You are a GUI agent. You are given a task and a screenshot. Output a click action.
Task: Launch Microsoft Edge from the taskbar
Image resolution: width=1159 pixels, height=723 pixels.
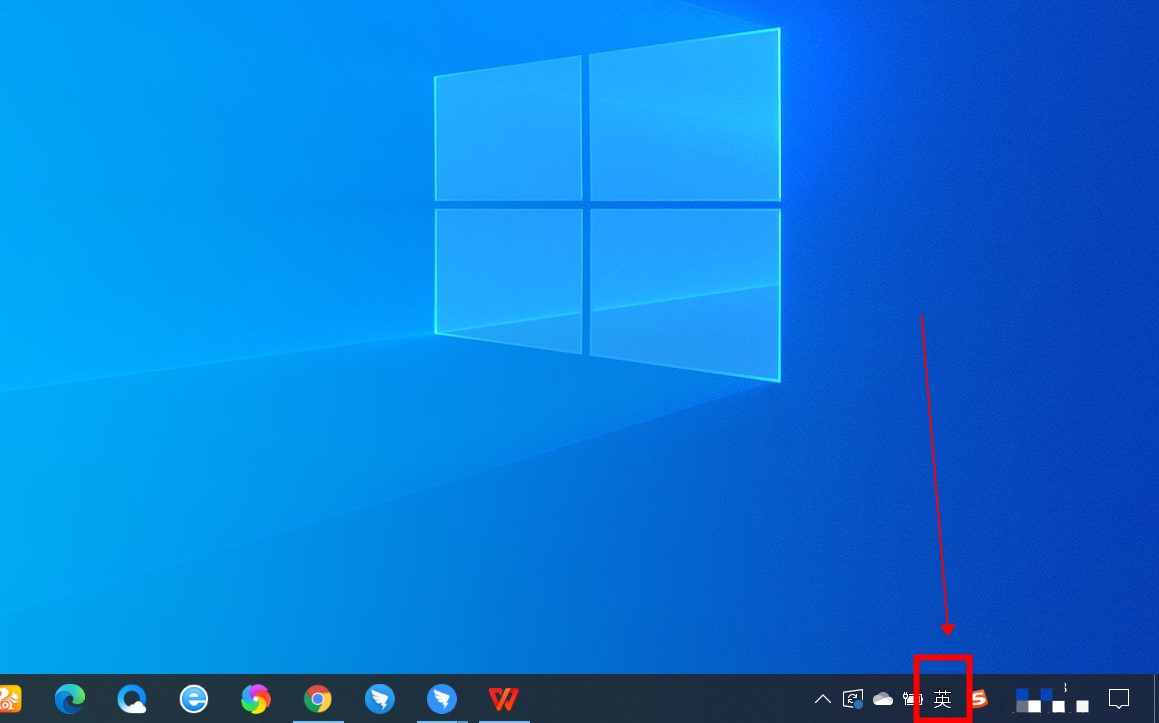pyautogui.click(x=69, y=698)
